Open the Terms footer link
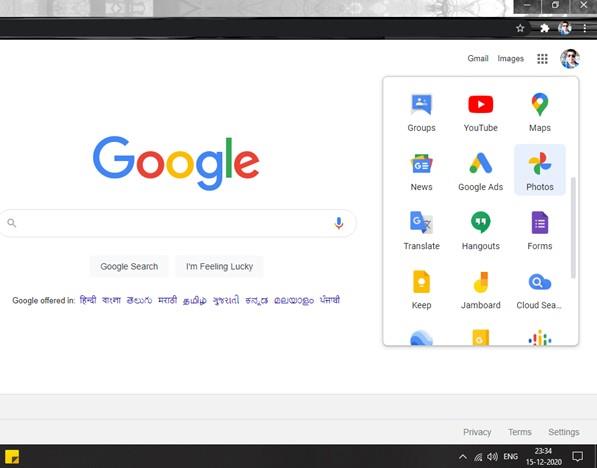This screenshot has height=468, width=597. coord(520,432)
